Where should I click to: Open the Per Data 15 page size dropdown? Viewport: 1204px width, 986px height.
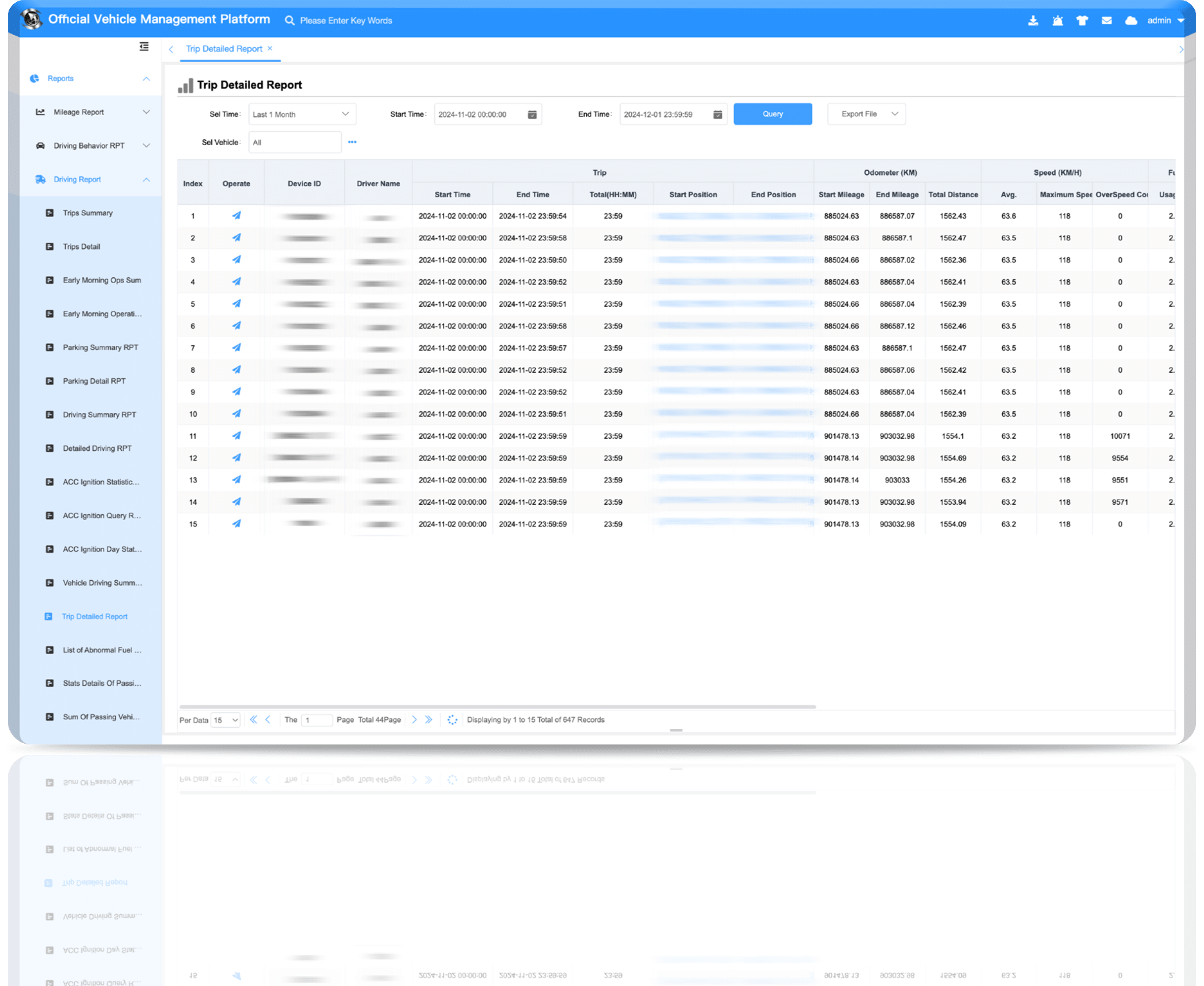pos(226,720)
